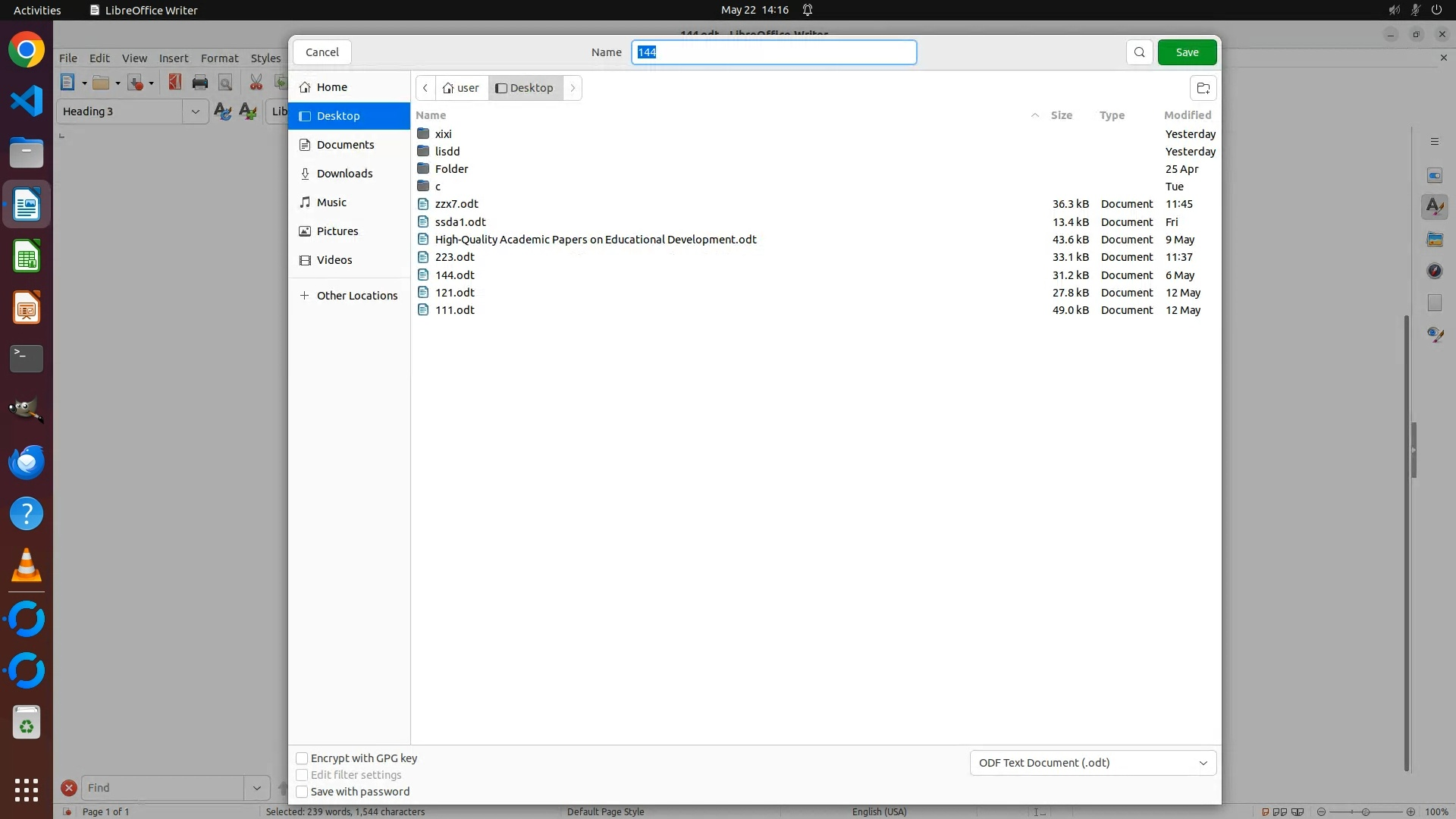
Task: Click the Cut scissors icon
Action: (x=256, y=83)
